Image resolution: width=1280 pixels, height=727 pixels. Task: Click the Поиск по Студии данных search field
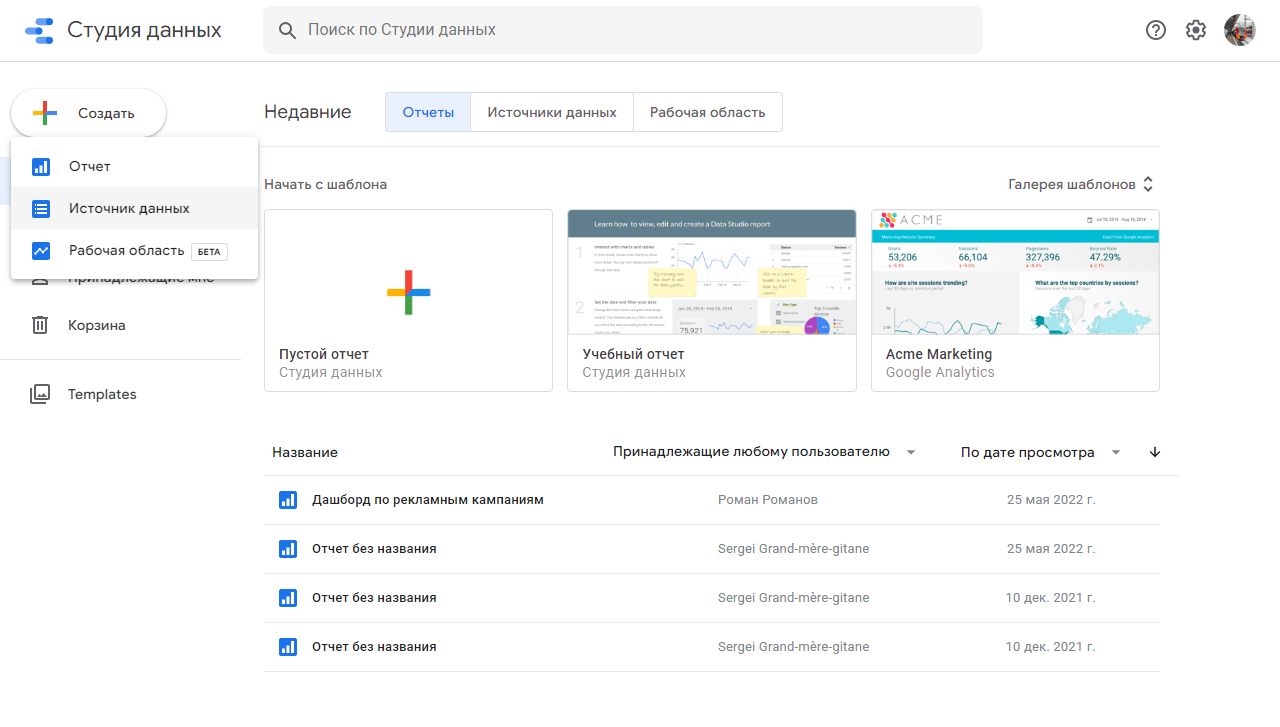pyautogui.click(x=622, y=30)
